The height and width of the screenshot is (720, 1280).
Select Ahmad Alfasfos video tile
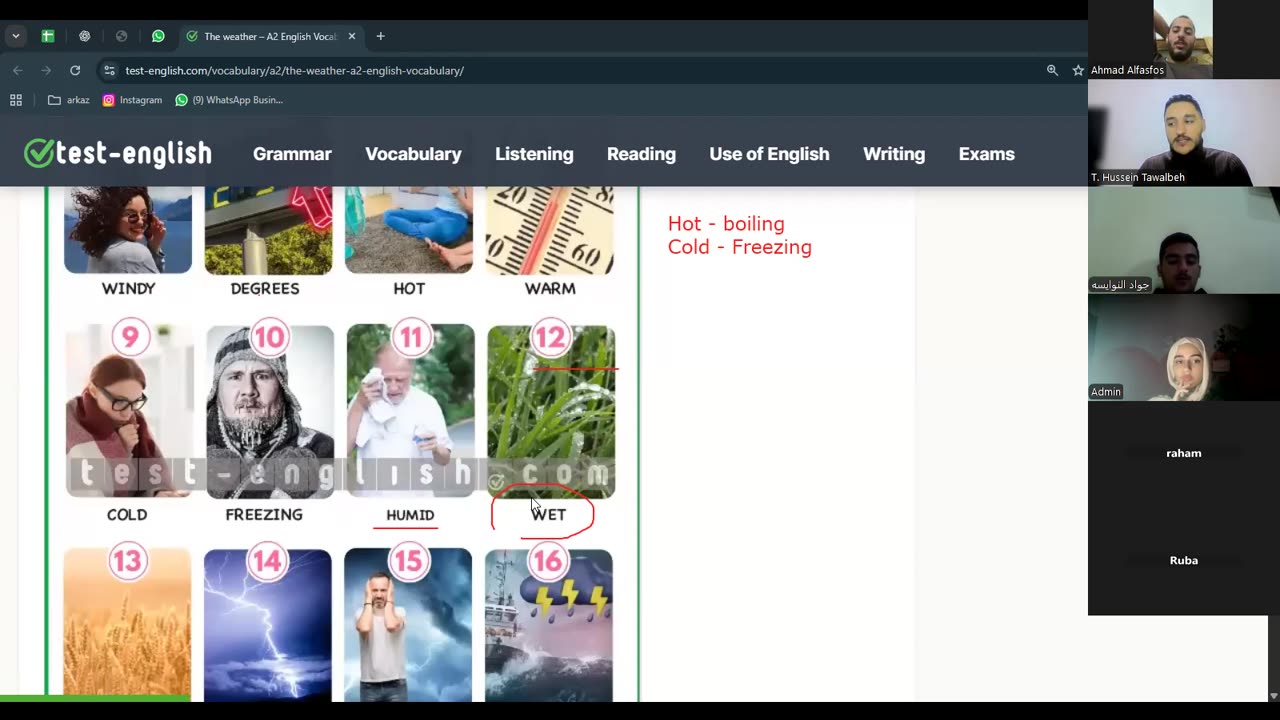[1184, 39]
